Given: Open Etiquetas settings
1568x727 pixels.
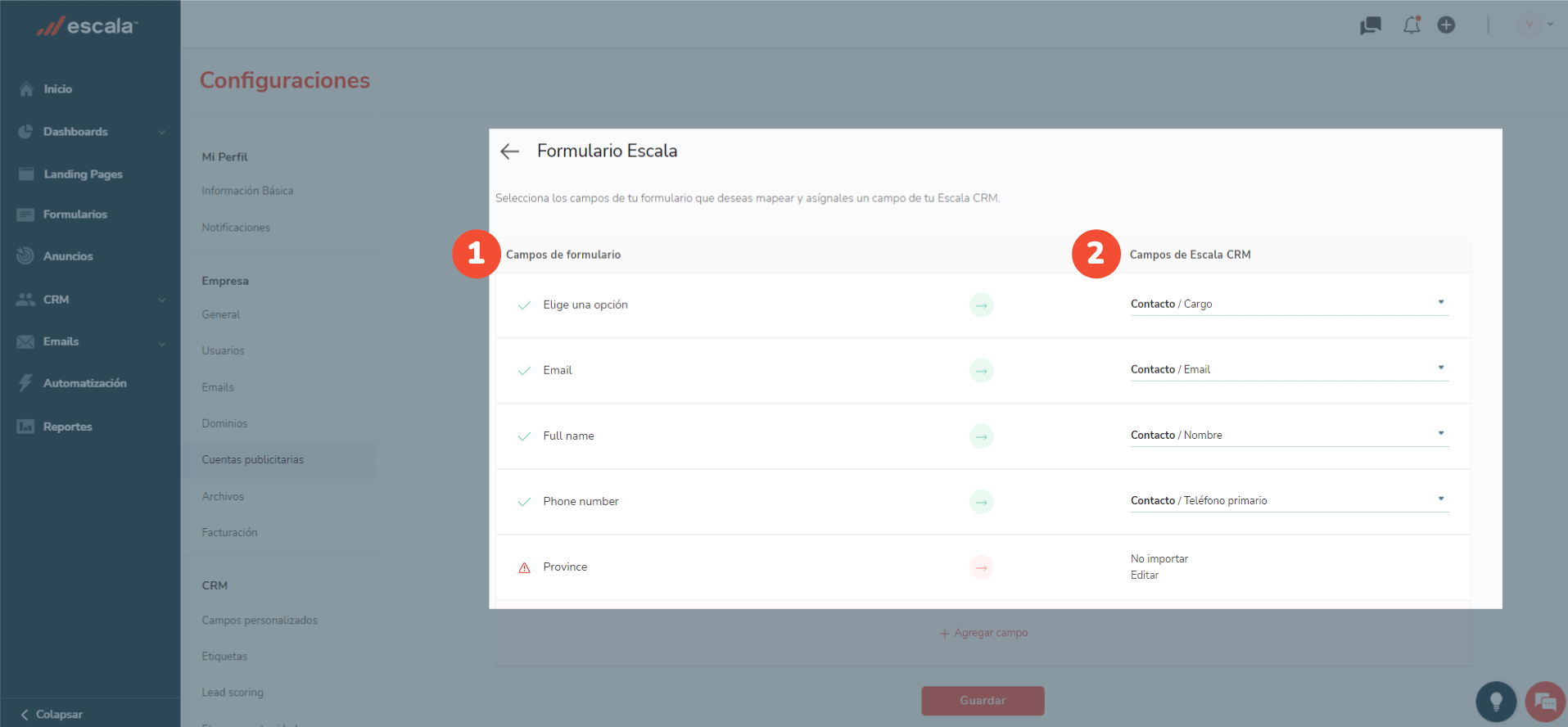Looking at the screenshot, I should point(224,657).
